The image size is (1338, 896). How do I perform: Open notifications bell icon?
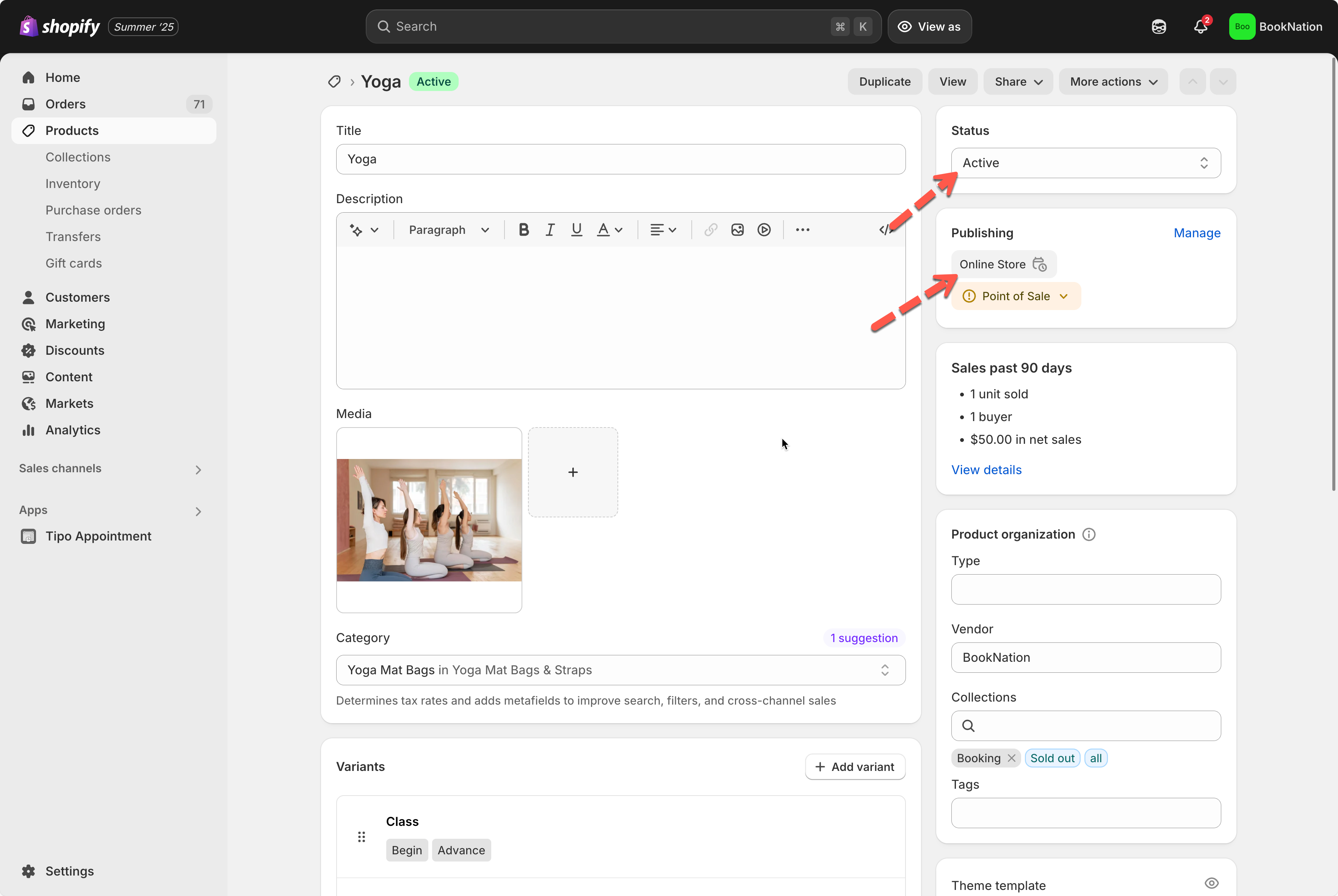(1200, 27)
